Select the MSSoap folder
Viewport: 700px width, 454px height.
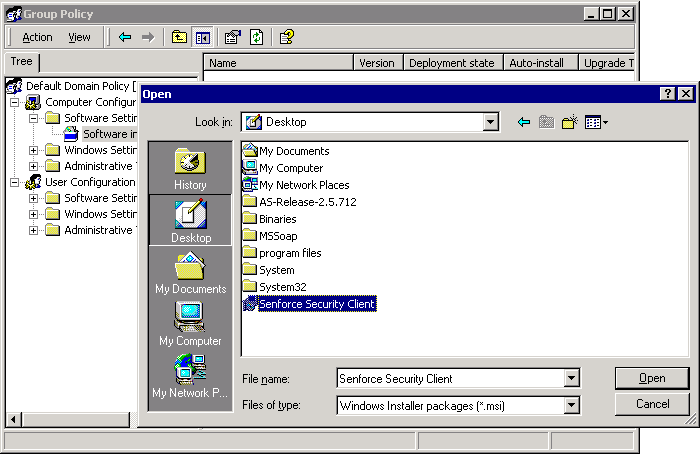[x=270, y=236]
